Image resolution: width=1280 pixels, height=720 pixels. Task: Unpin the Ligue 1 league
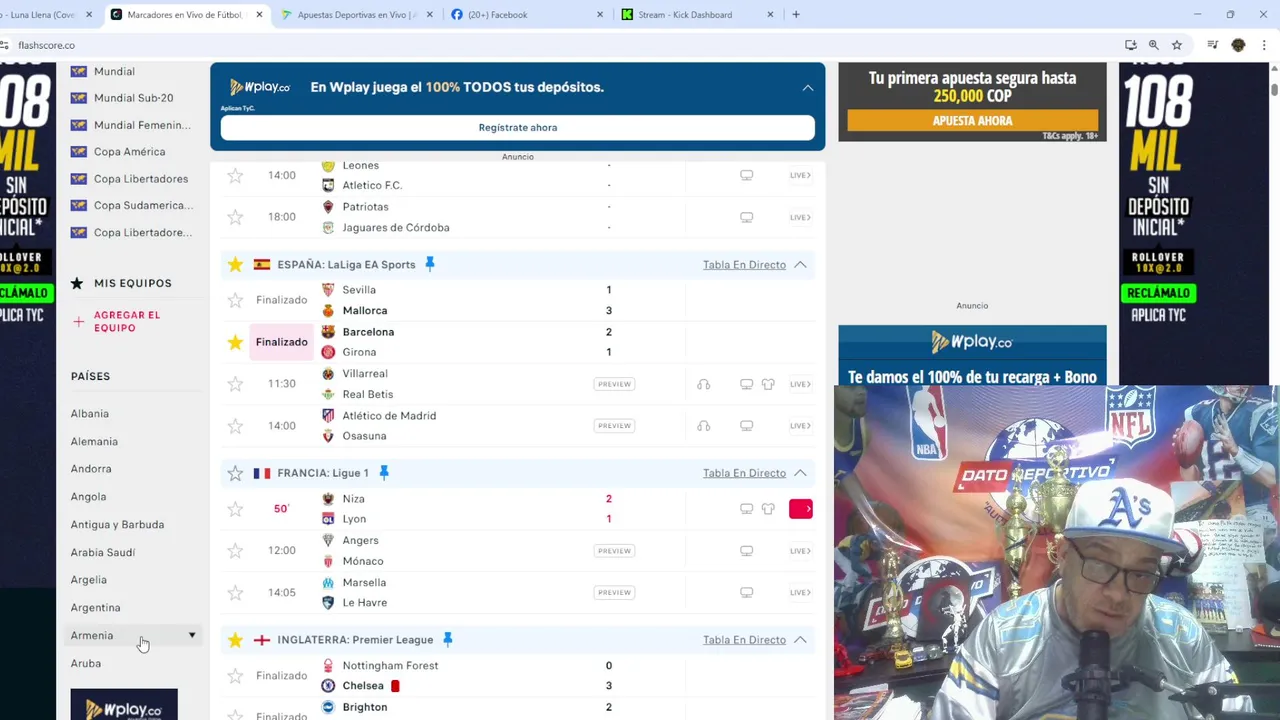(383, 473)
